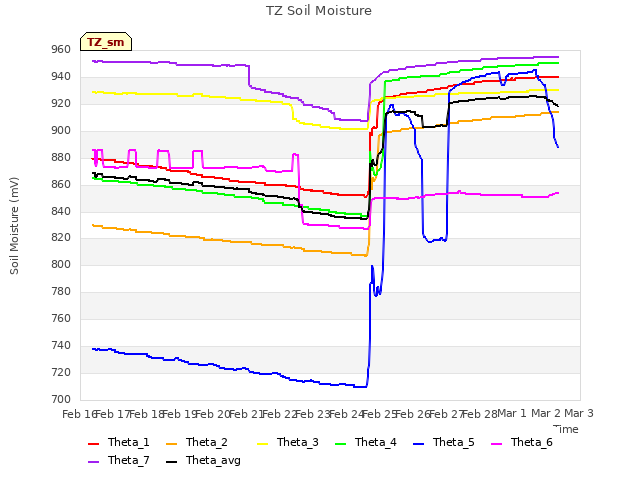
Task: Click the 940 y-axis tick label
Action: coord(61,77)
